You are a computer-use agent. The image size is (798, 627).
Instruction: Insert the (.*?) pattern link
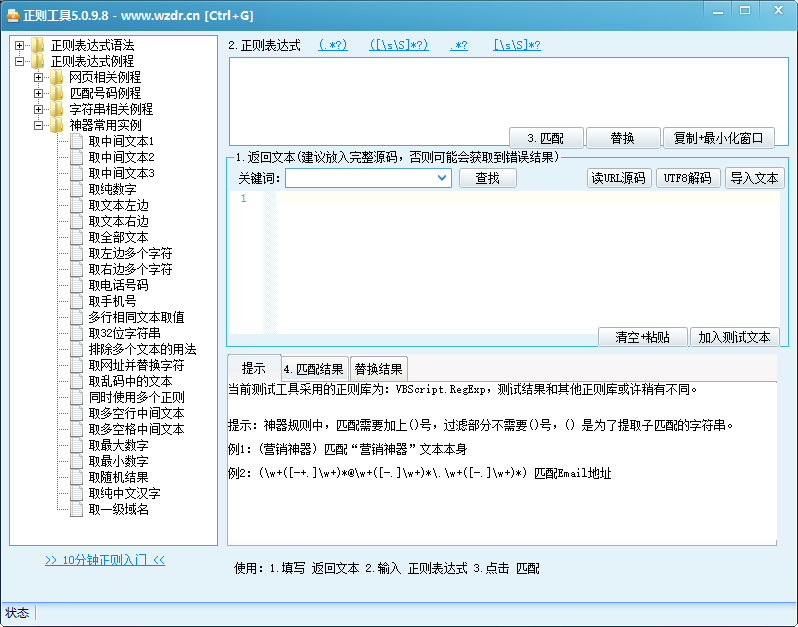click(333, 45)
